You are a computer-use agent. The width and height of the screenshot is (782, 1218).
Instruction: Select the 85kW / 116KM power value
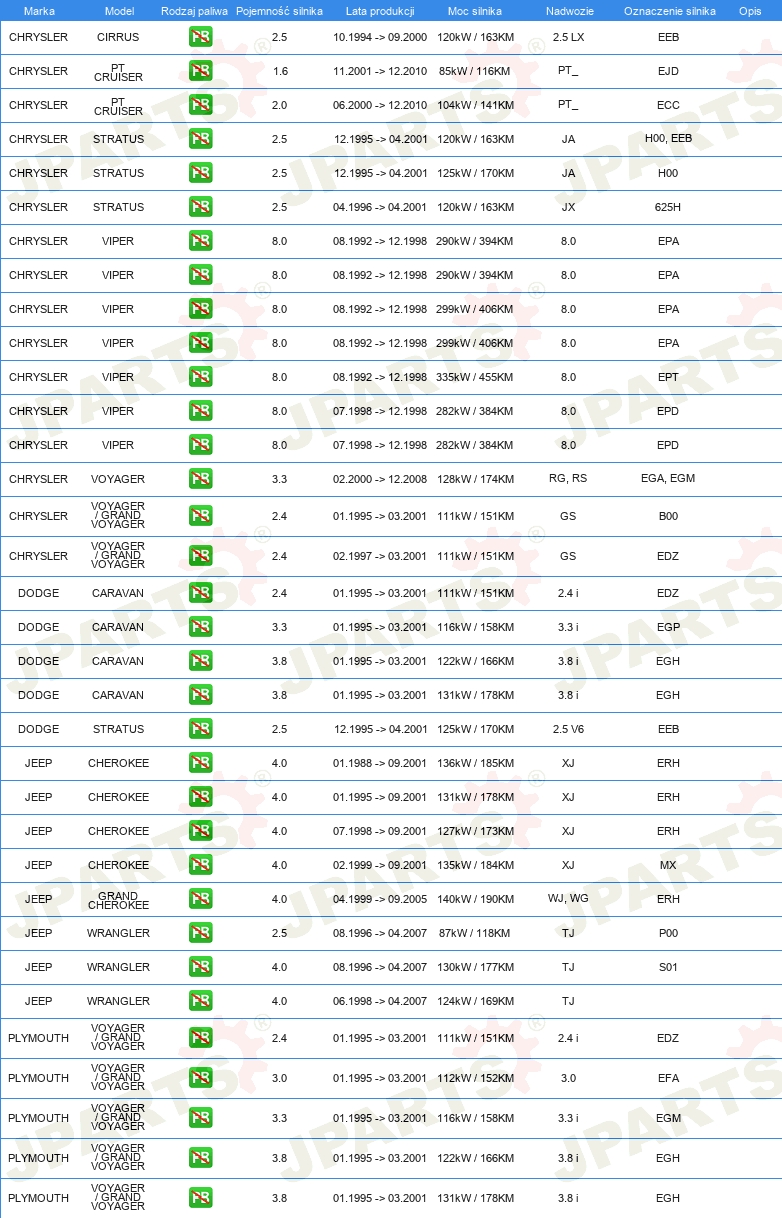[475, 72]
